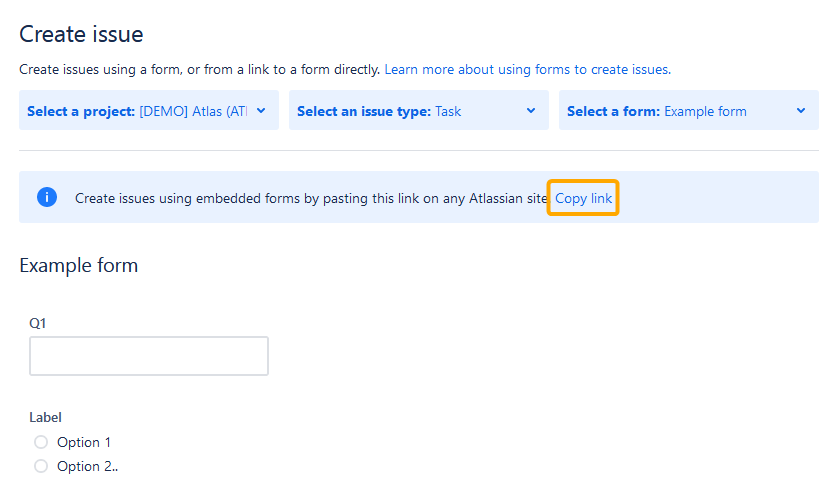839x498 pixels.
Task: Click the chevron arrow in form selector
Action: coord(801,111)
